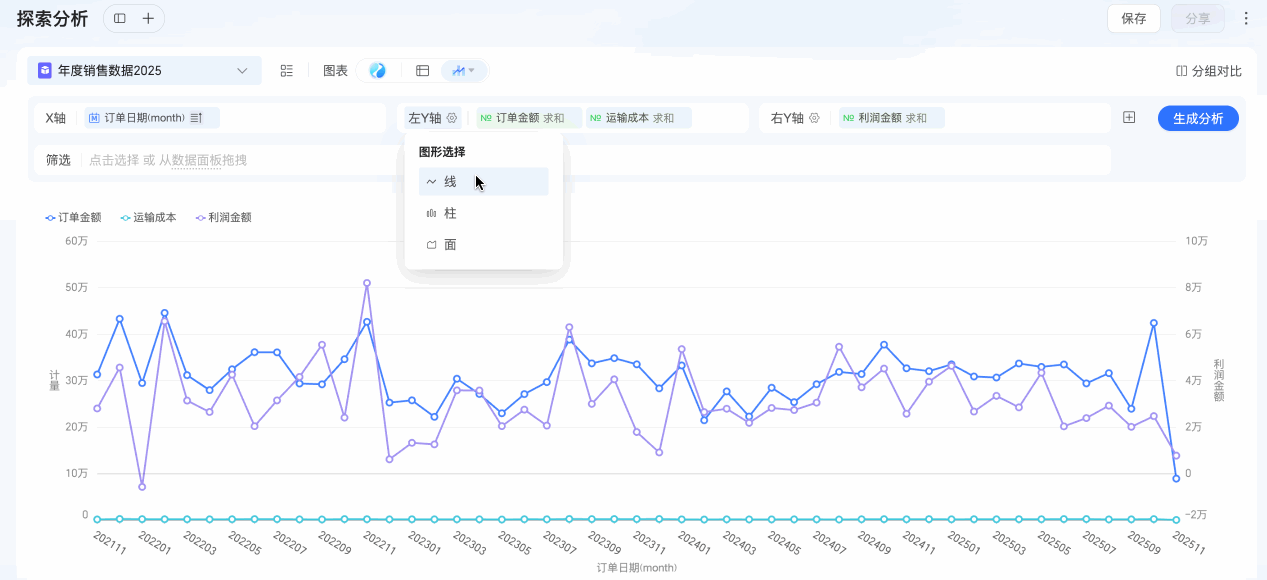Open the field list icon beside the dataset dropdown

tap(287, 70)
